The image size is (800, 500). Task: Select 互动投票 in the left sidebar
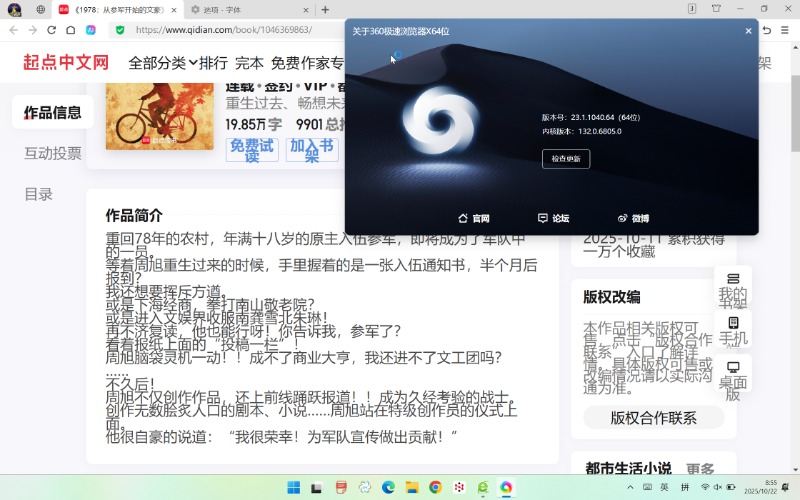53,153
